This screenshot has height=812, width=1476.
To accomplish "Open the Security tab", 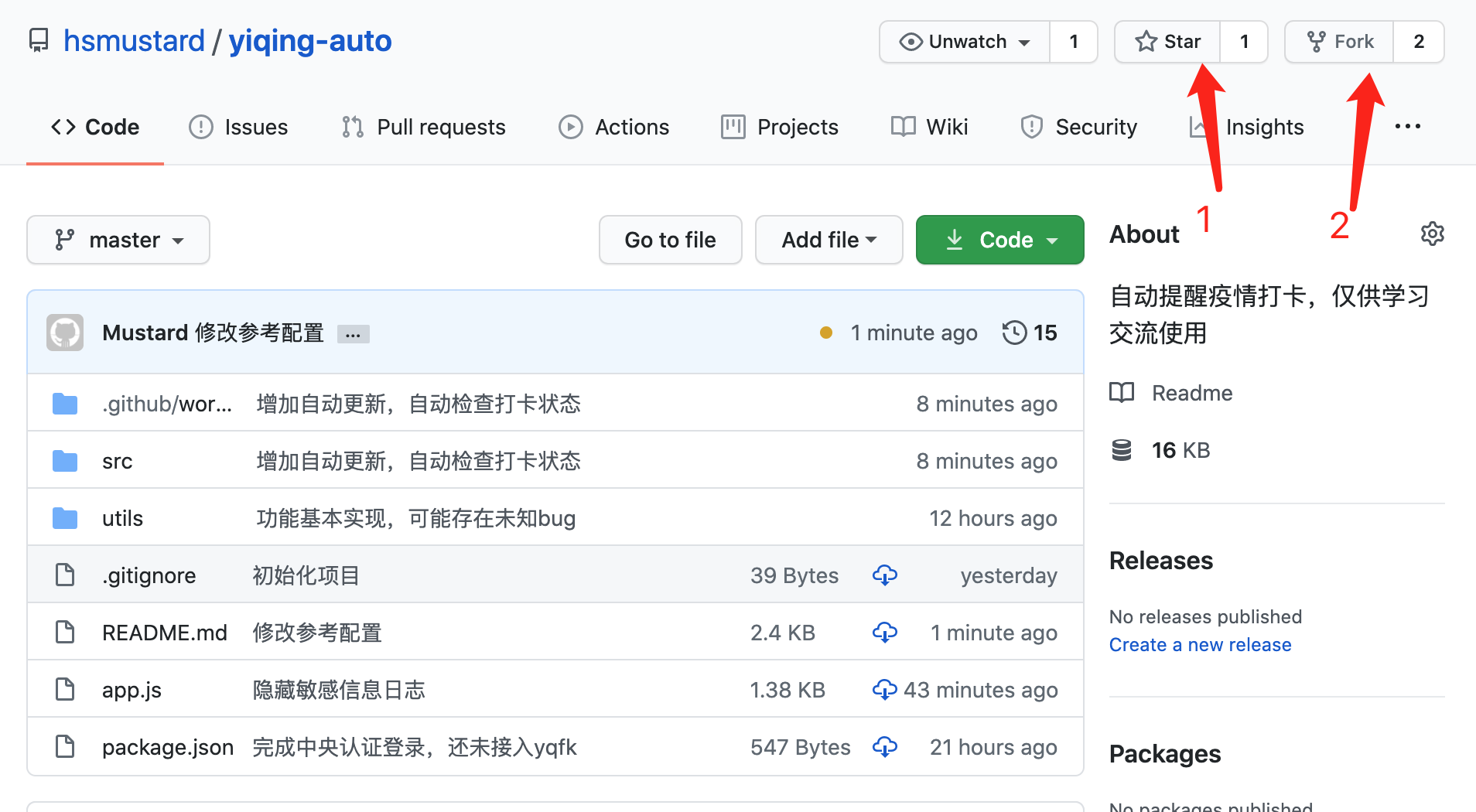I will 1079,127.
